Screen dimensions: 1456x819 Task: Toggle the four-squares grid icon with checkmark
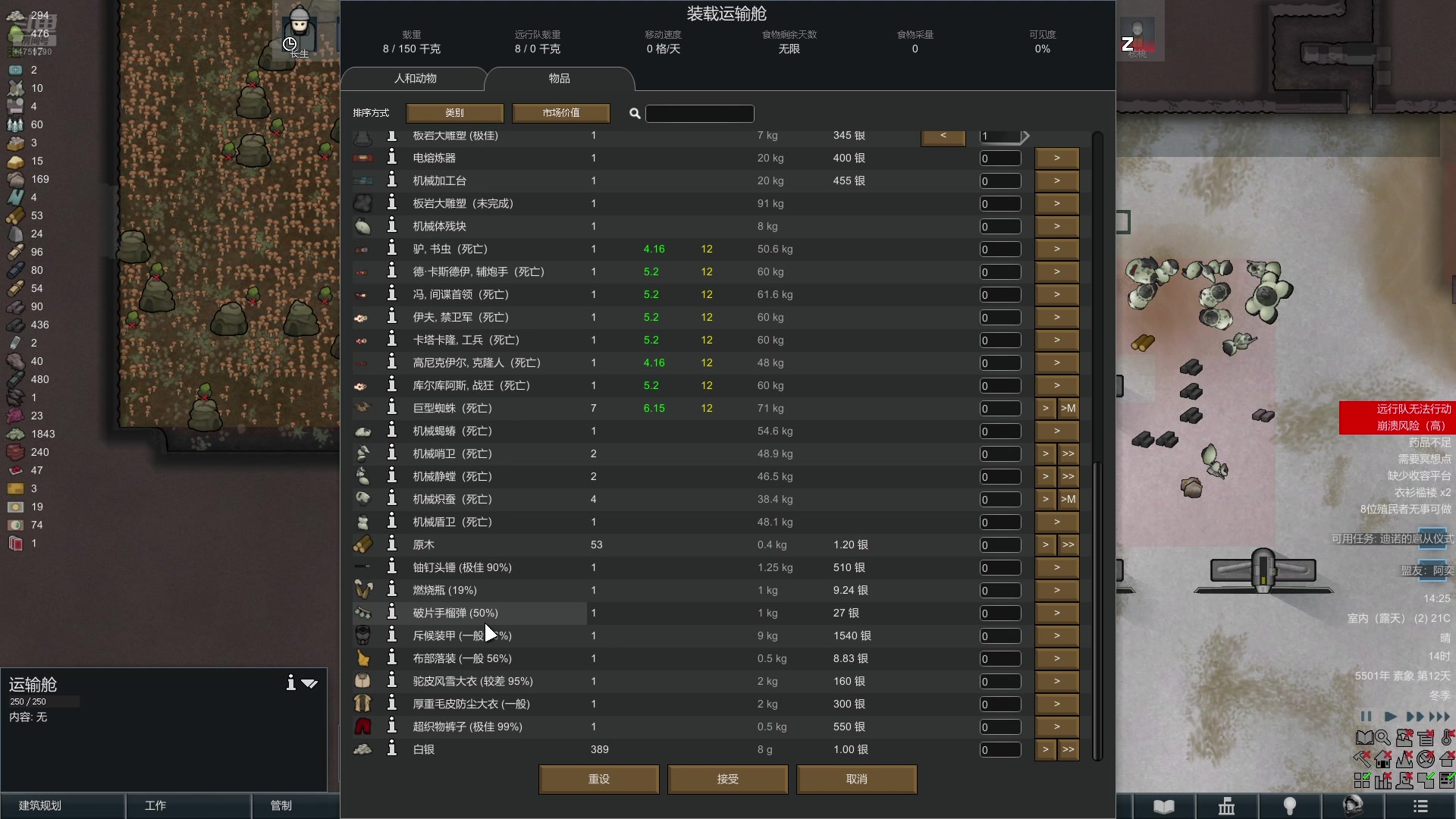(x=1362, y=780)
